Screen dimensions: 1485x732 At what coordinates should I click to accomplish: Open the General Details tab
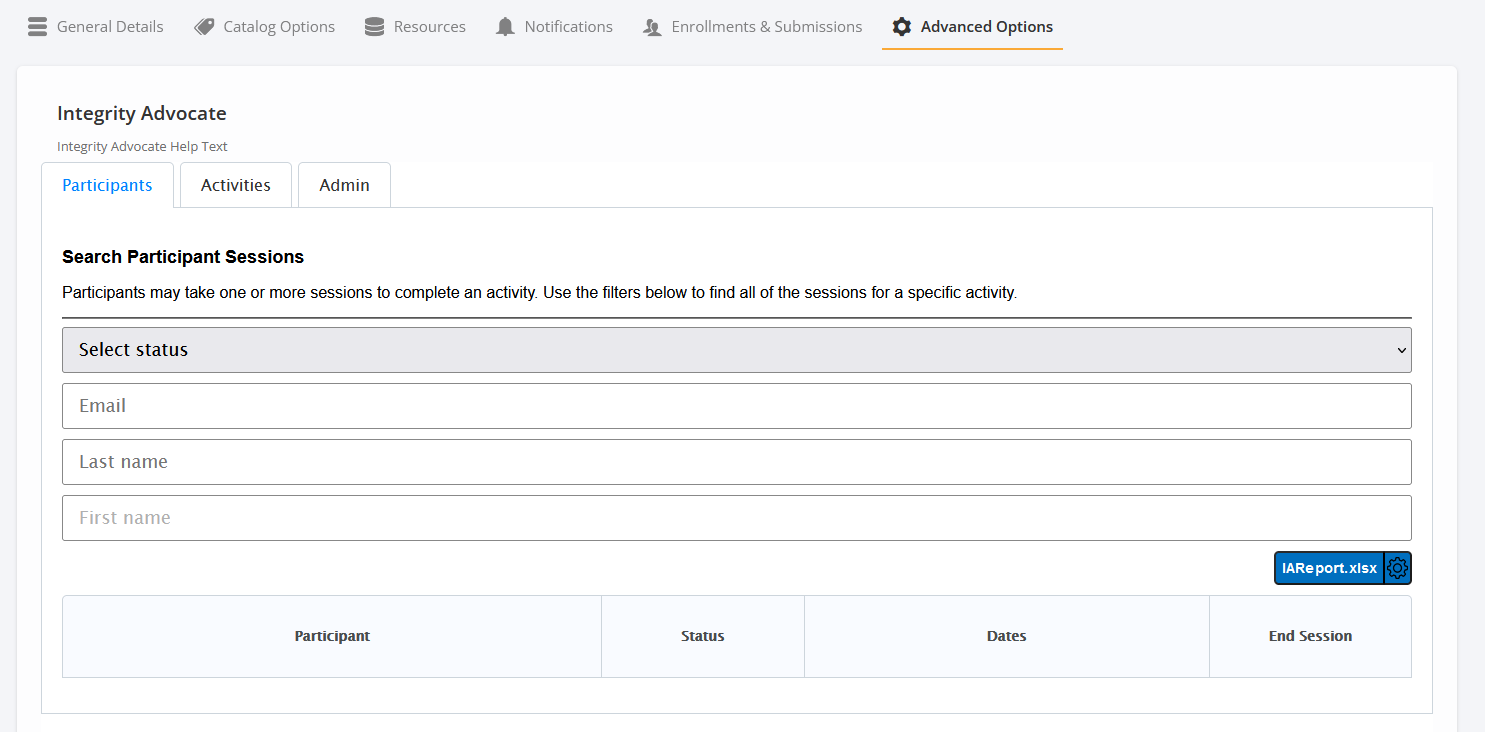[95, 27]
